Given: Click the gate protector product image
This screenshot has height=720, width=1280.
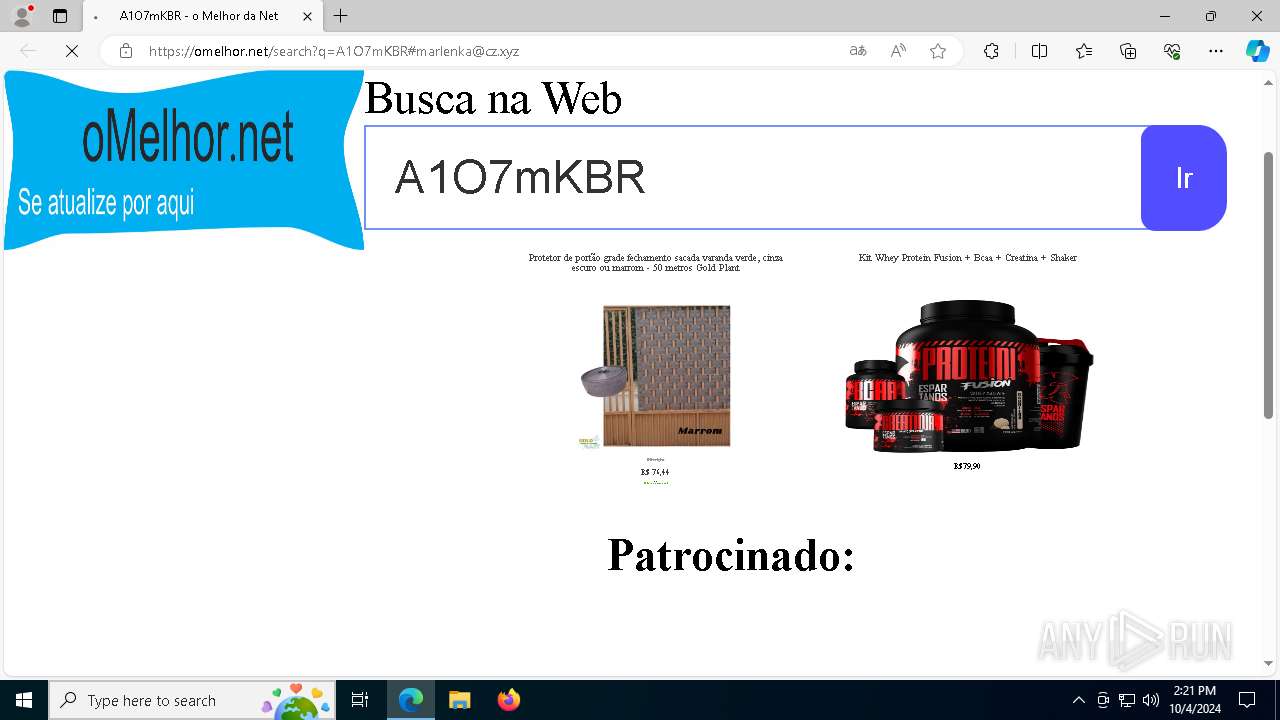Looking at the screenshot, I should 656,376.
